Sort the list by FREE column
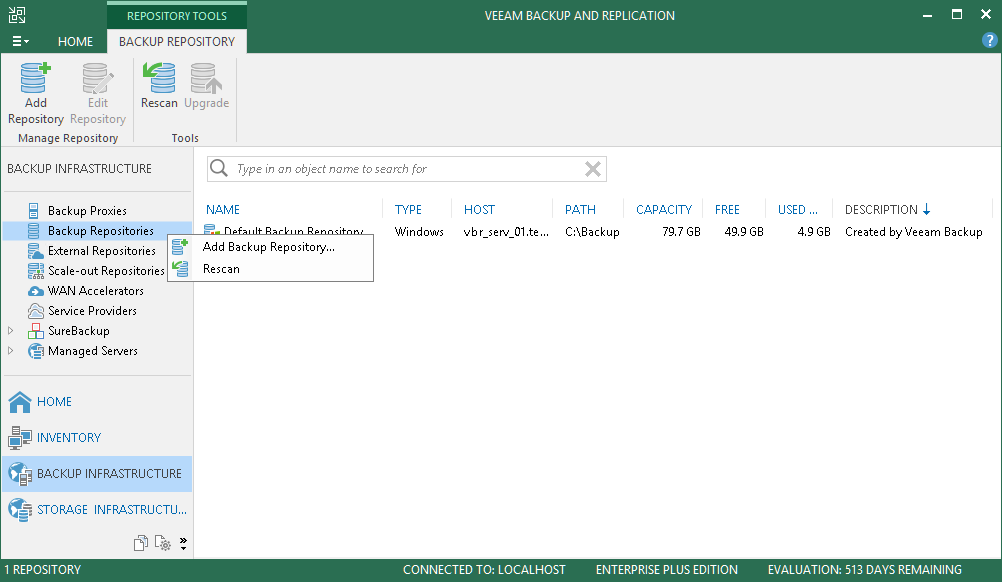Viewport: 1002px width, 582px height. [x=727, y=210]
